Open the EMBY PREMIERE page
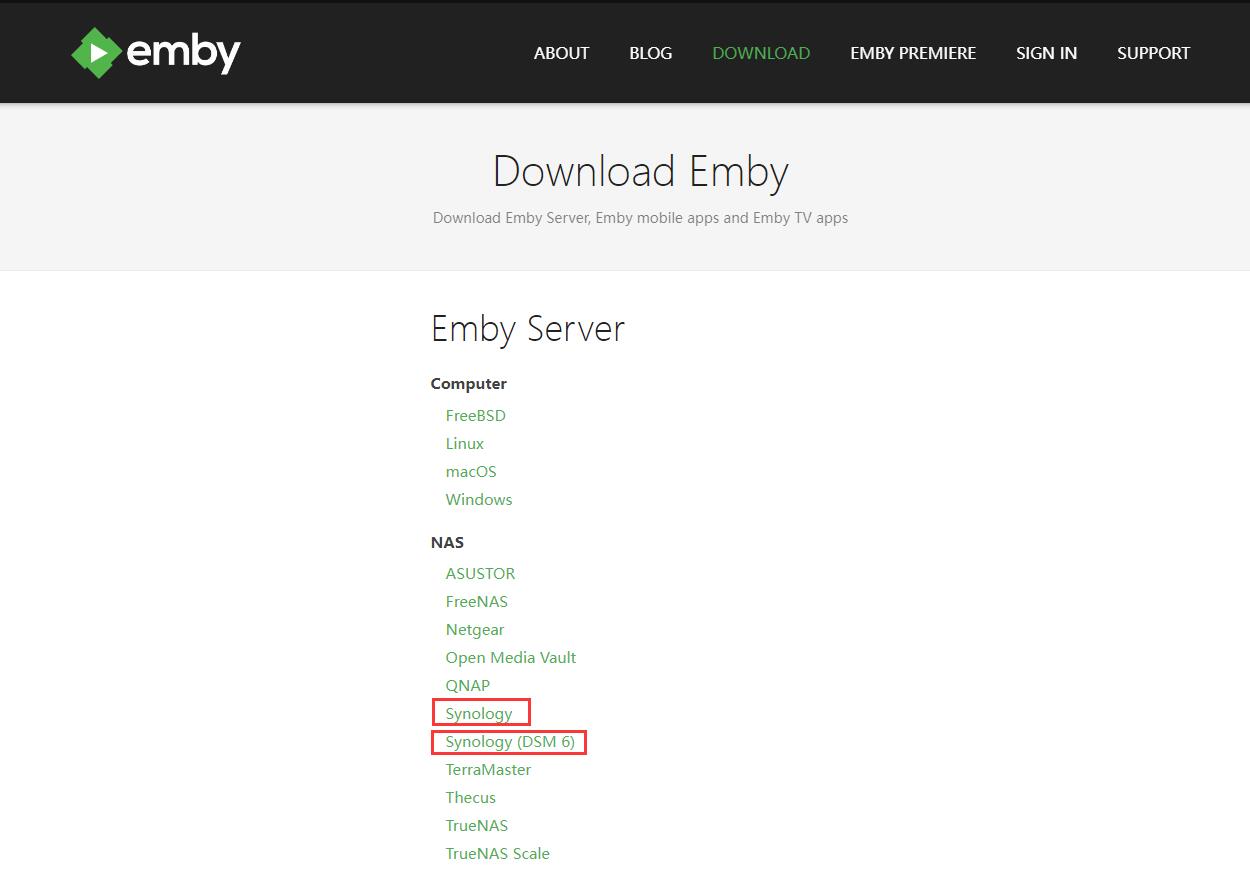Screen dimensions: 1250x871 [913, 53]
